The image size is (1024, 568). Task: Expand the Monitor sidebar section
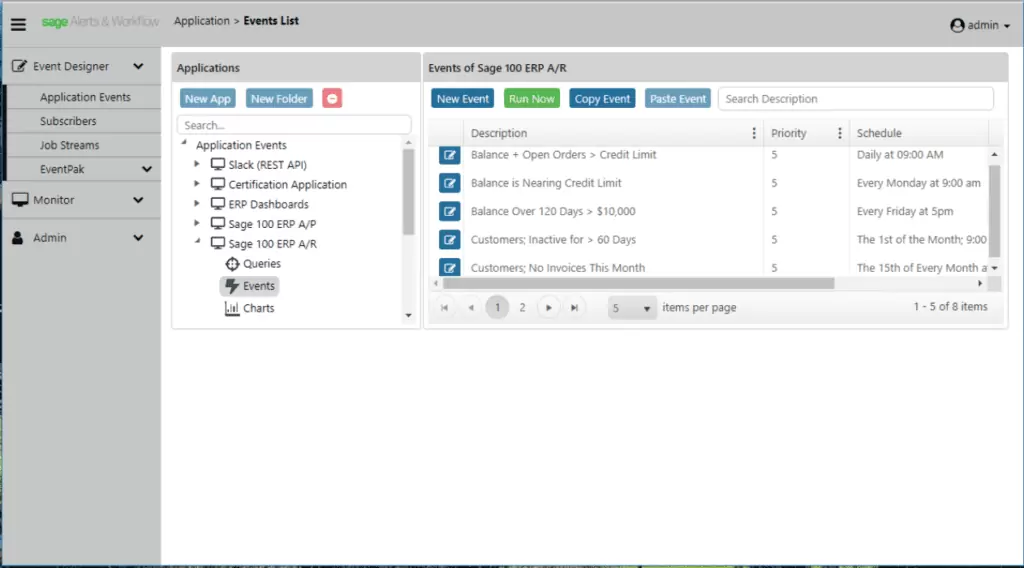[138, 200]
